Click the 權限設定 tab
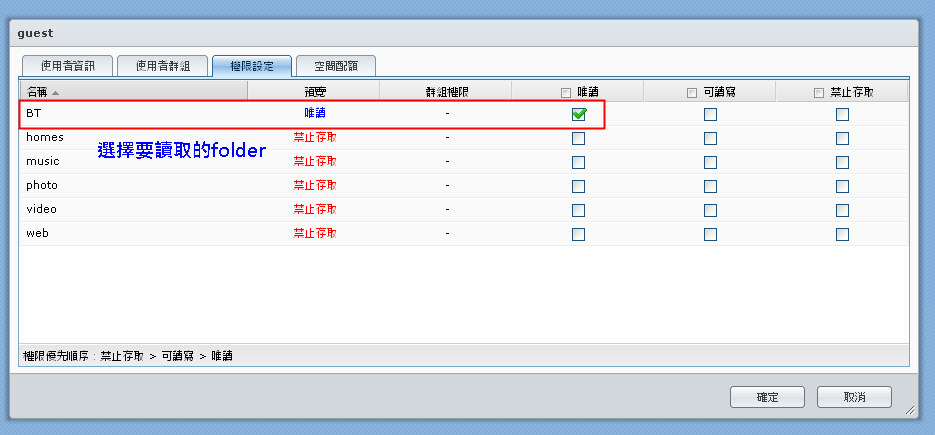The width and height of the screenshot is (935, 435). [x=252, y=66]
